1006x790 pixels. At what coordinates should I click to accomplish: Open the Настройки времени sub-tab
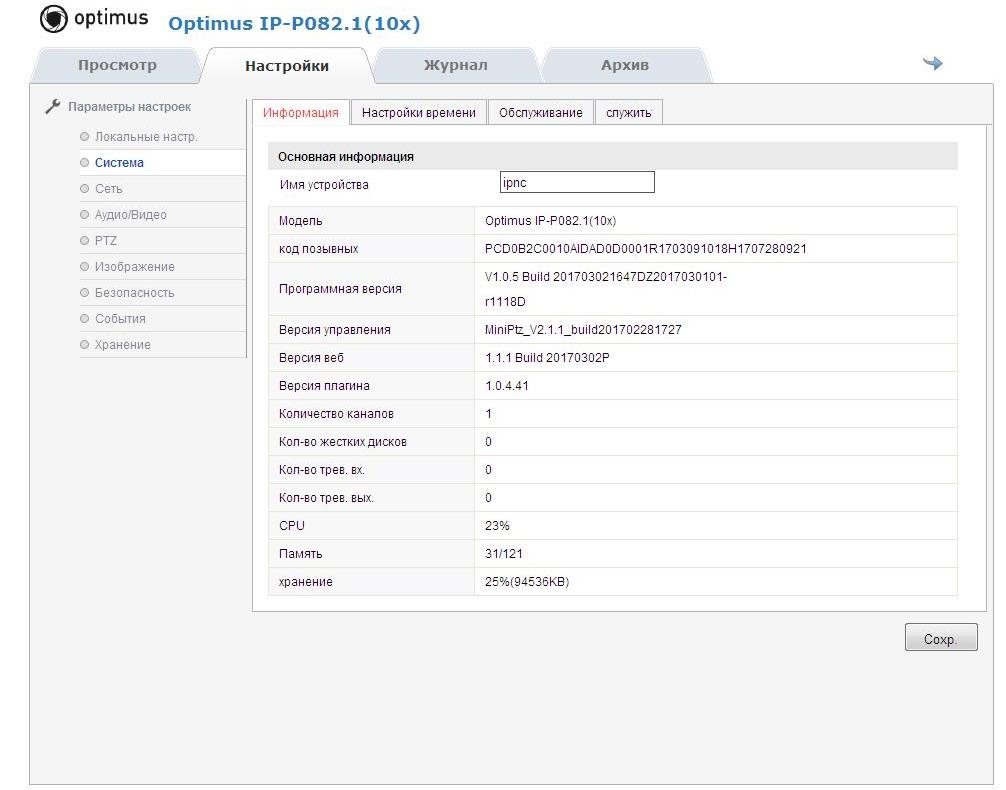click(418, 113)
